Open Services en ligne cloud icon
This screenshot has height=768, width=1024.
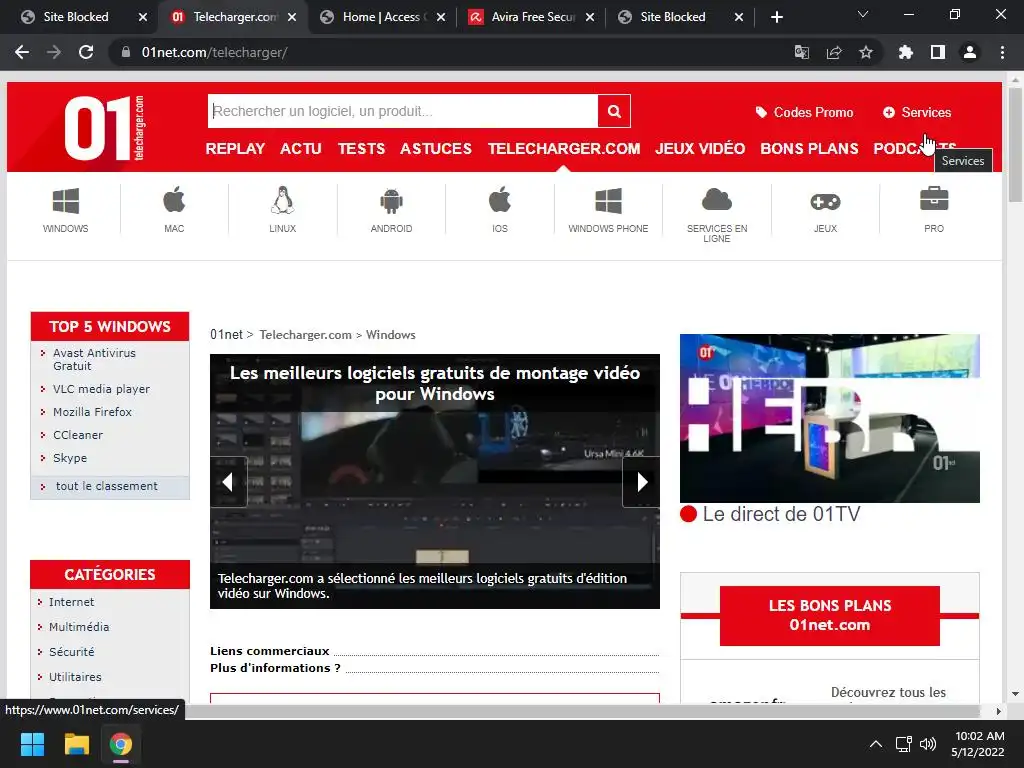pyautogui.click(x=716, y=200)
